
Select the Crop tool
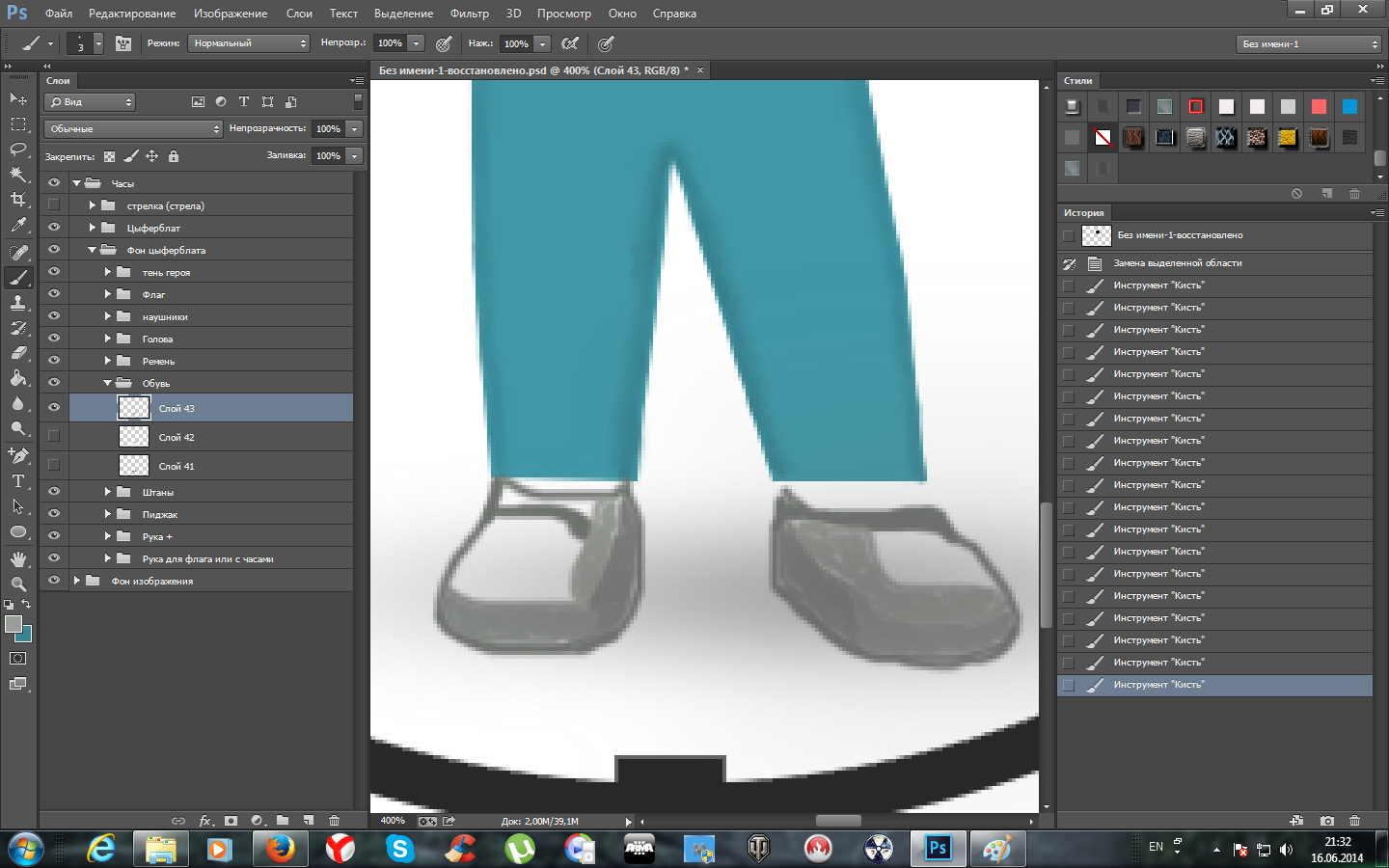click(x=18, y=200)
